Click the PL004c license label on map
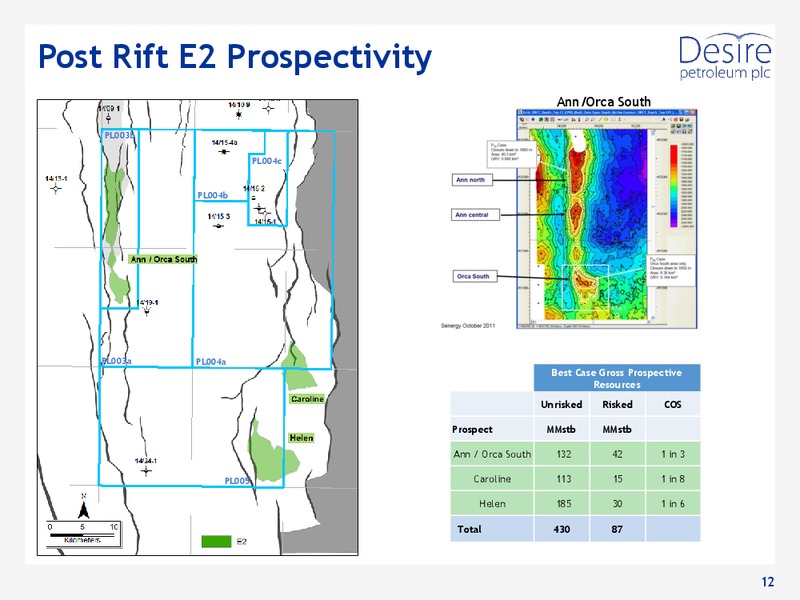The width and height of the screenshot is (800, 600). click(x=267, y=161)
